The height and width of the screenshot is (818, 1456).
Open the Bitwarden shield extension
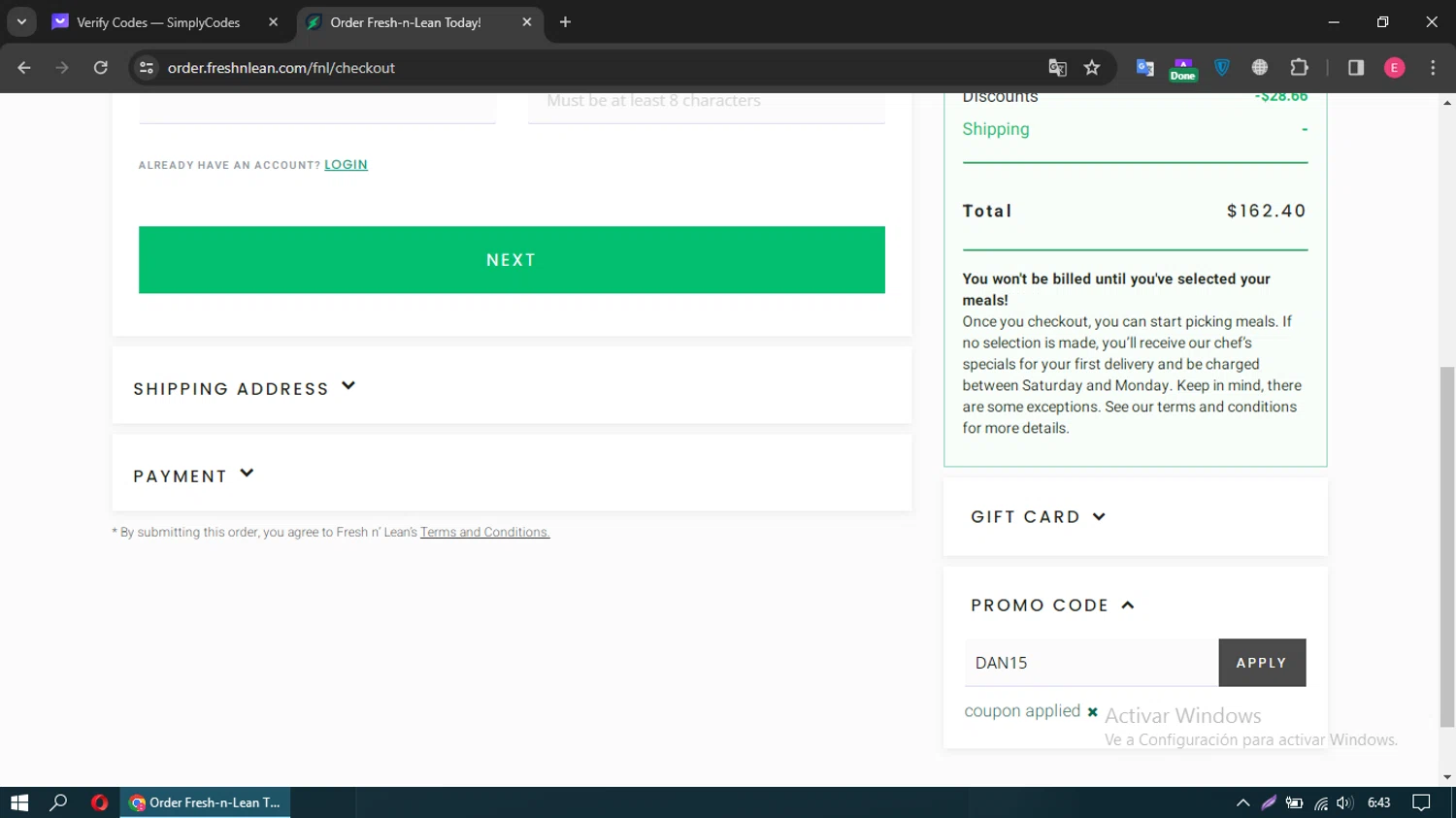tap(1222, 68)
